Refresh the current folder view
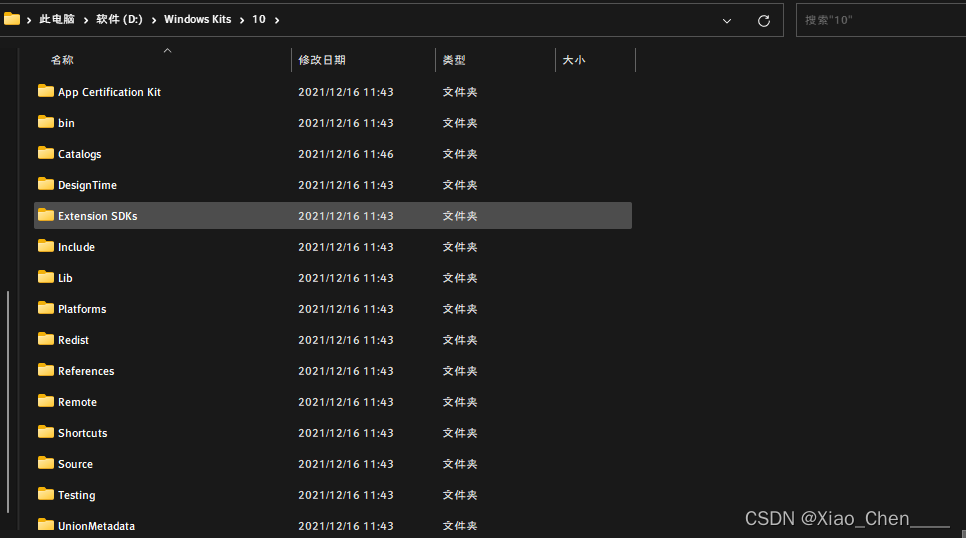The width and height of the screenshot is (966, 538). click(x=764, y=20)
